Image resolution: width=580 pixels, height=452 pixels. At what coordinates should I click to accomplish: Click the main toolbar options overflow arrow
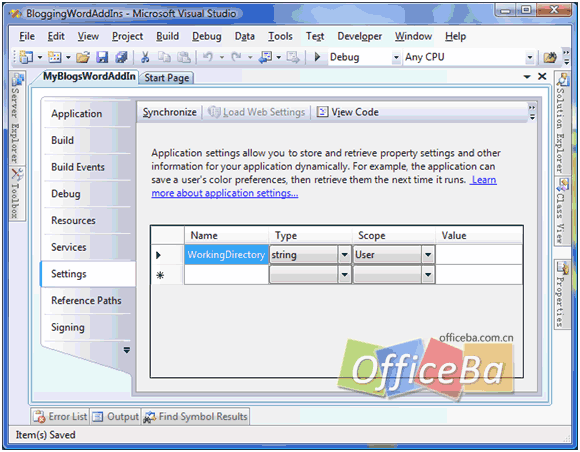[x=567, y=57]
